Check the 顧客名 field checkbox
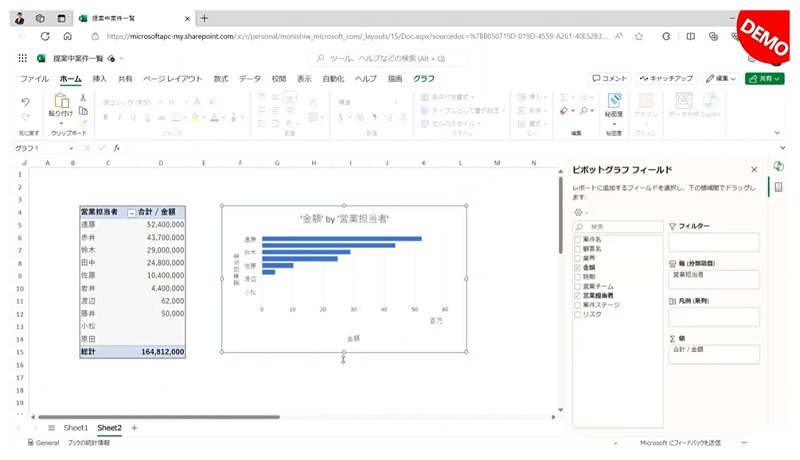Viewport: 800px width, 460px height. coord(578,249)
